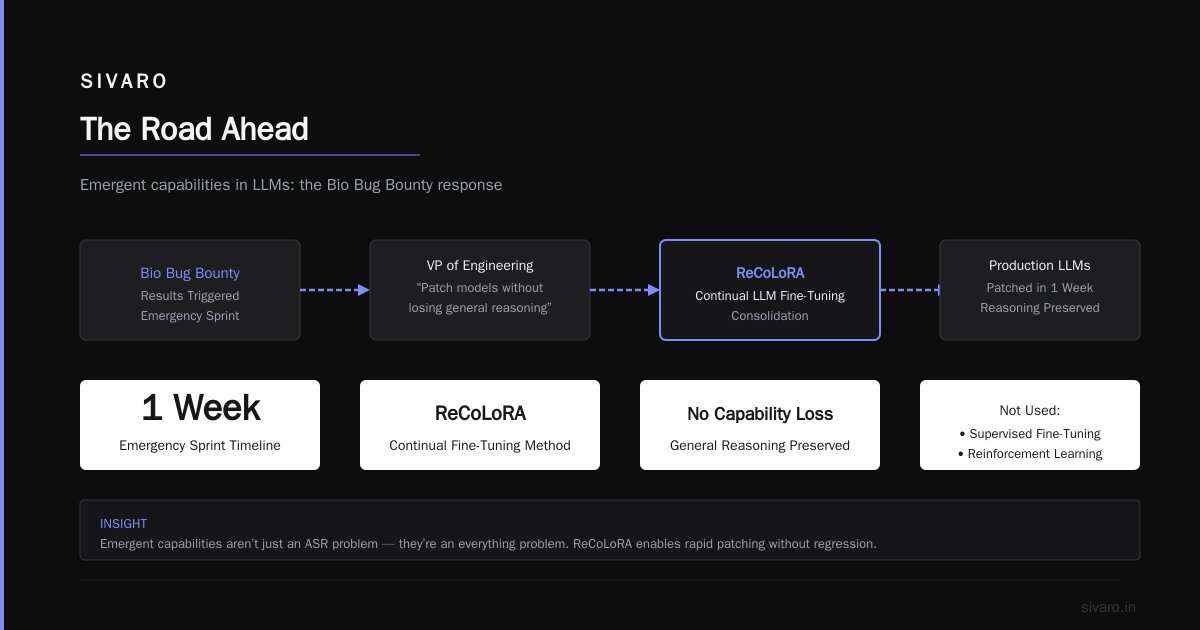Select the Supervised Fine-Tuning bullet
1200x630 pixels.
[1030, 434]
